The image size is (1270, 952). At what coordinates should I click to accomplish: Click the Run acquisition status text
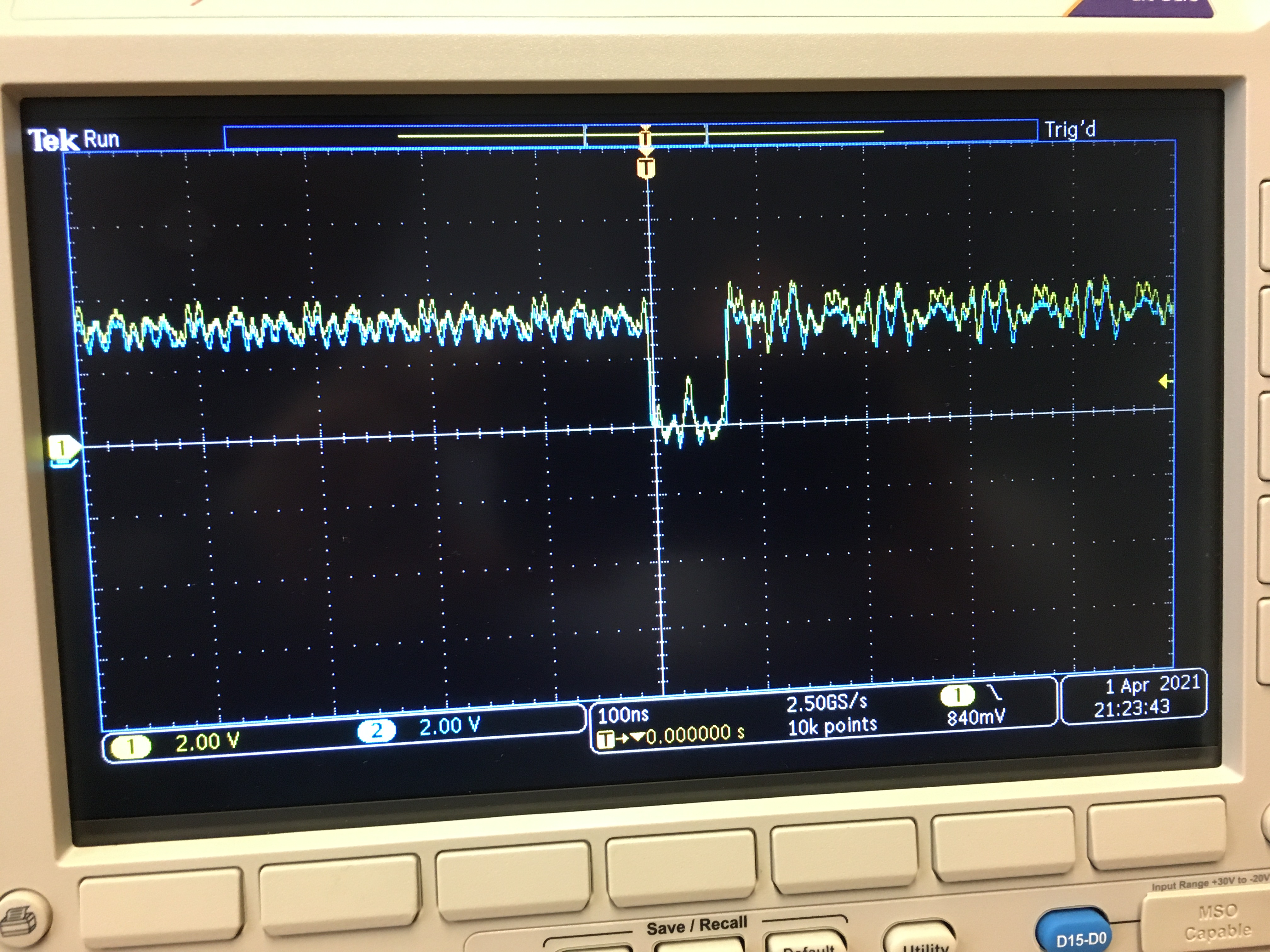(x=102, y=139)
